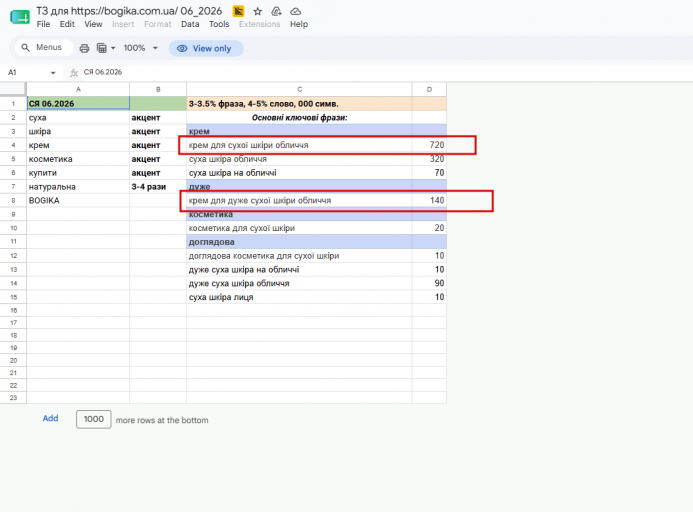693x512 pixels.
Task: Open the Edit menu
Action: coord(67,24)
